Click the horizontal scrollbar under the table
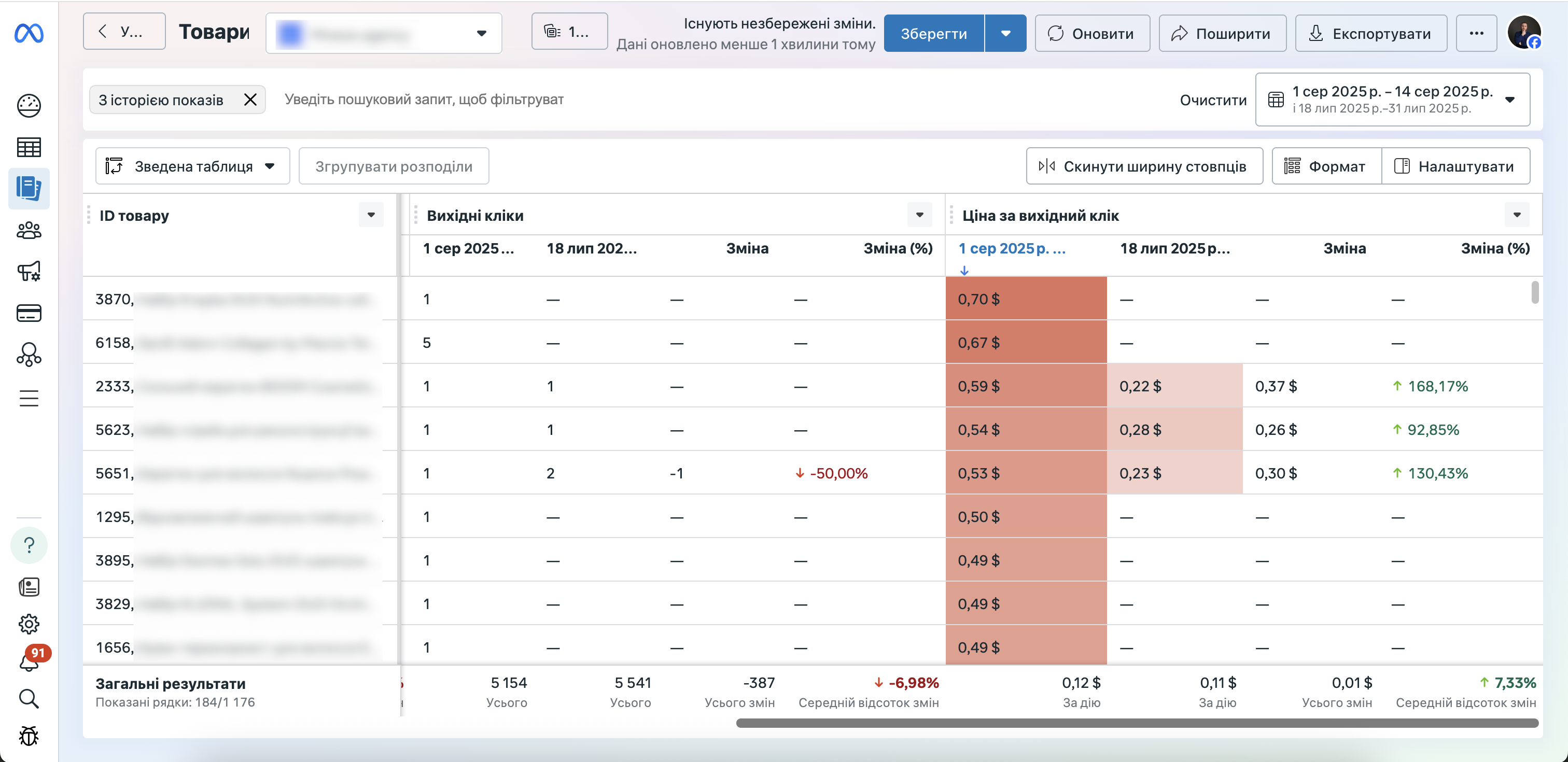This screenshot has width=1568, height=762. [x=1137, y=723]
